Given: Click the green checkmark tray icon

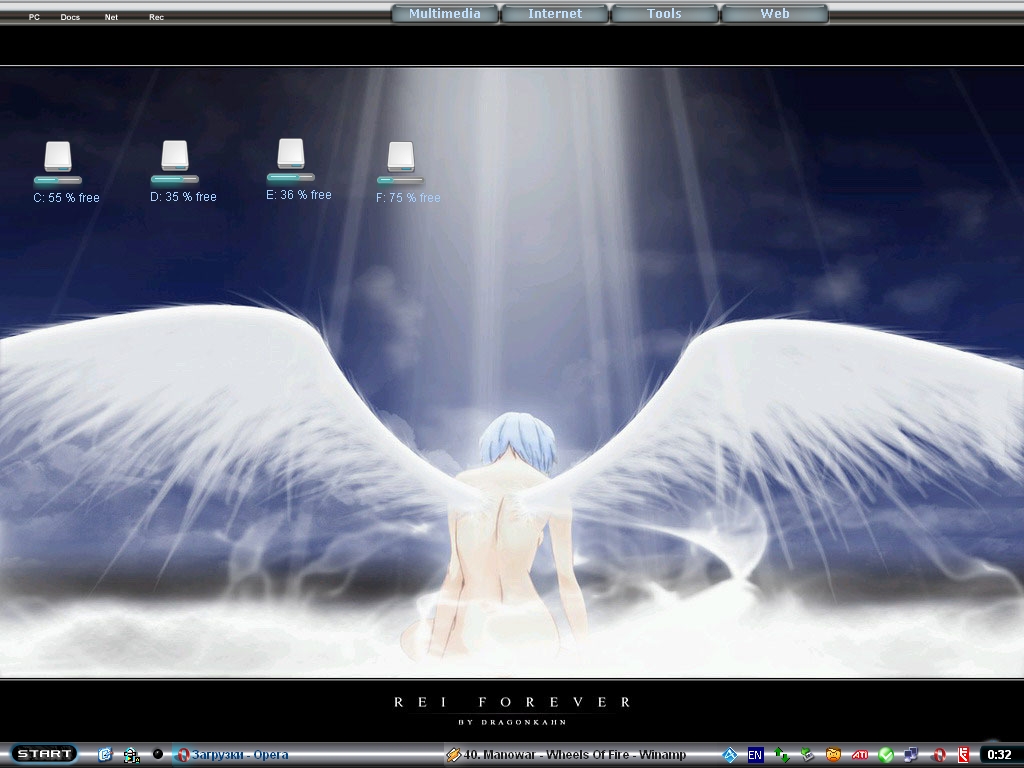Looking at the screenshot, I should tap(886, 755).
